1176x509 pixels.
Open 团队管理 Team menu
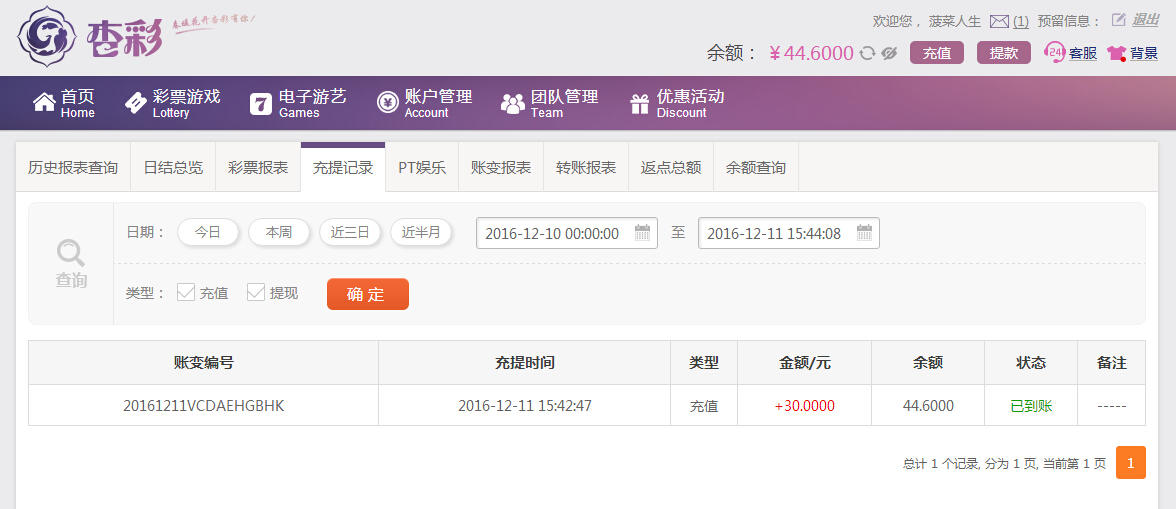(550, 103)
